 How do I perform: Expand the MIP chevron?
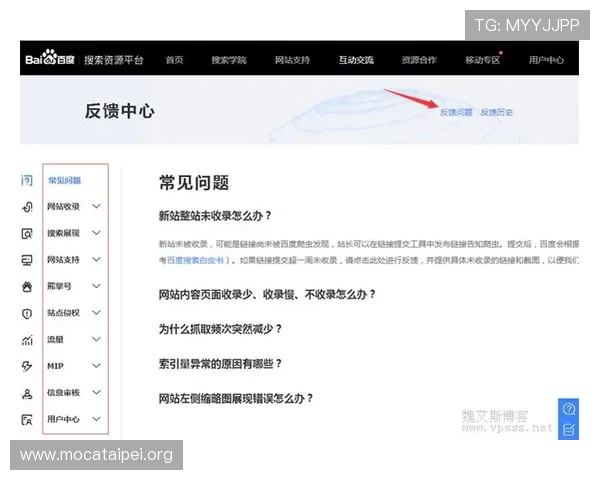coord(96,366)
